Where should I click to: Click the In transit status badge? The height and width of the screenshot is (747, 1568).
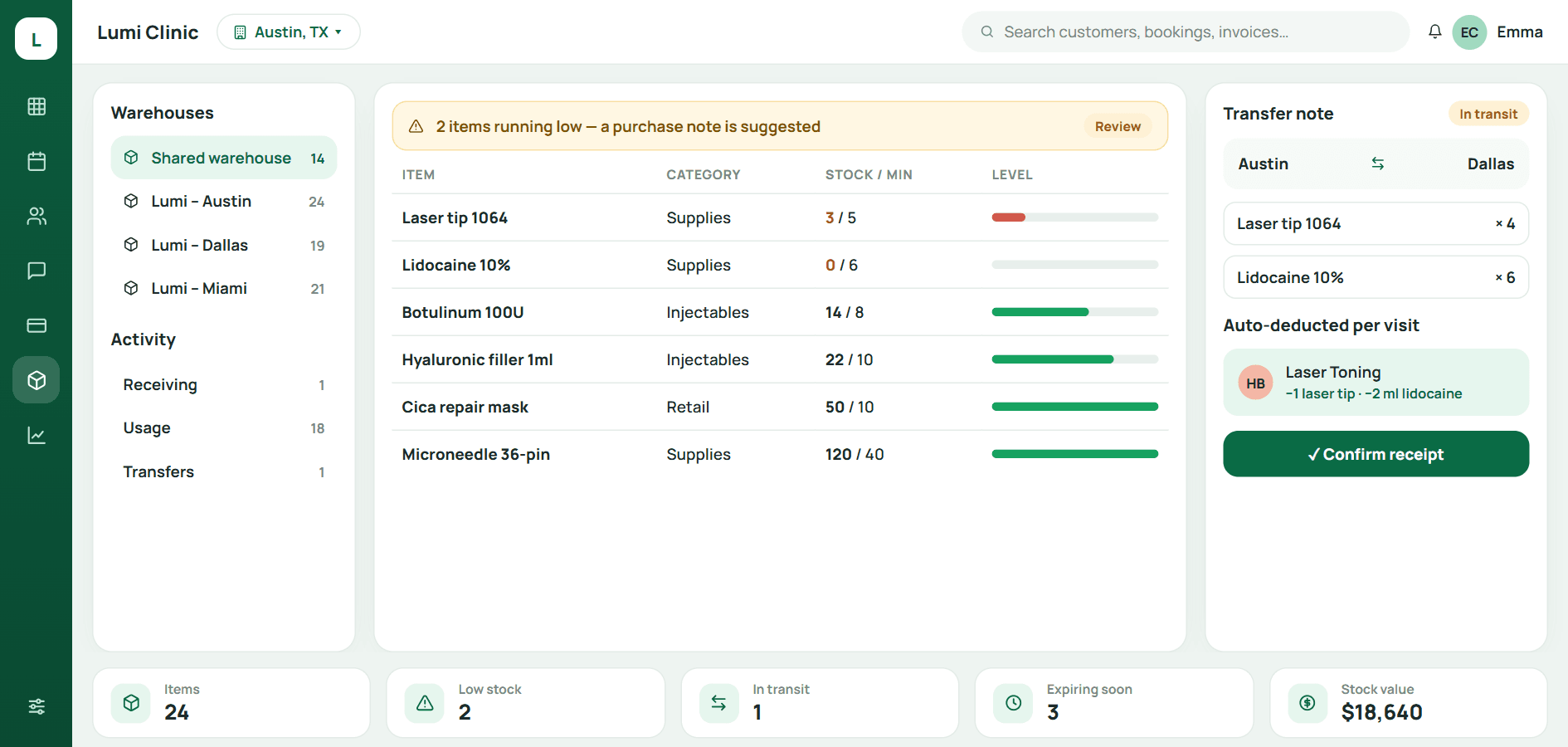pos(1488,114)
